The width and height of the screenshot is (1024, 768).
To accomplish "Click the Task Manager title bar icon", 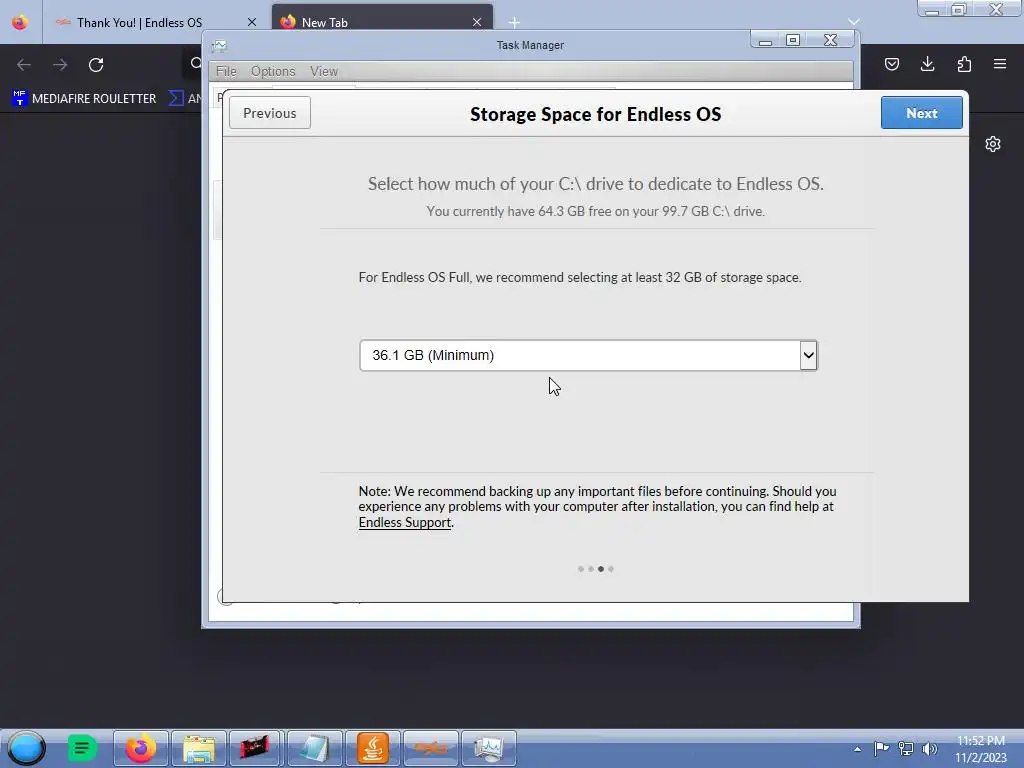I will click(x=219, y=45).
